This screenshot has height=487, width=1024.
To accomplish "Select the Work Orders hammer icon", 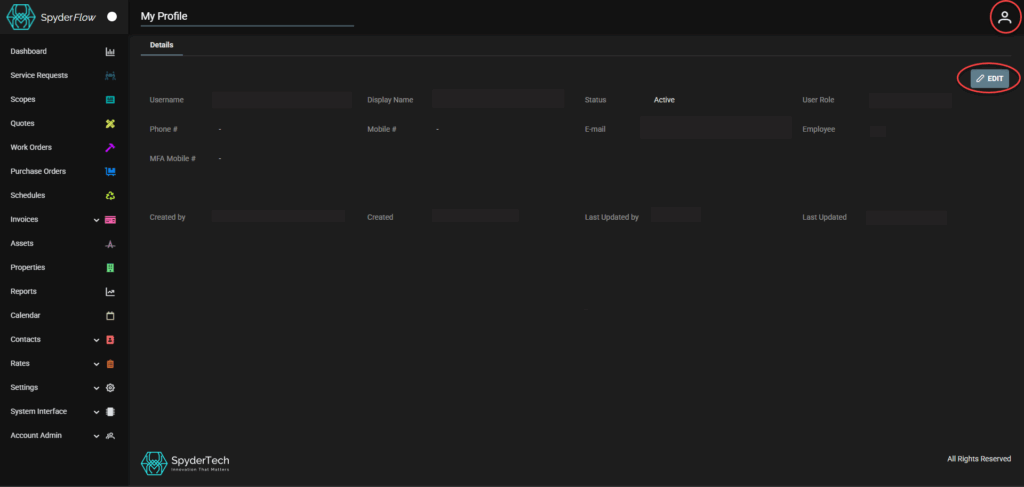I will pyautogui.click(x=110, y=148).
